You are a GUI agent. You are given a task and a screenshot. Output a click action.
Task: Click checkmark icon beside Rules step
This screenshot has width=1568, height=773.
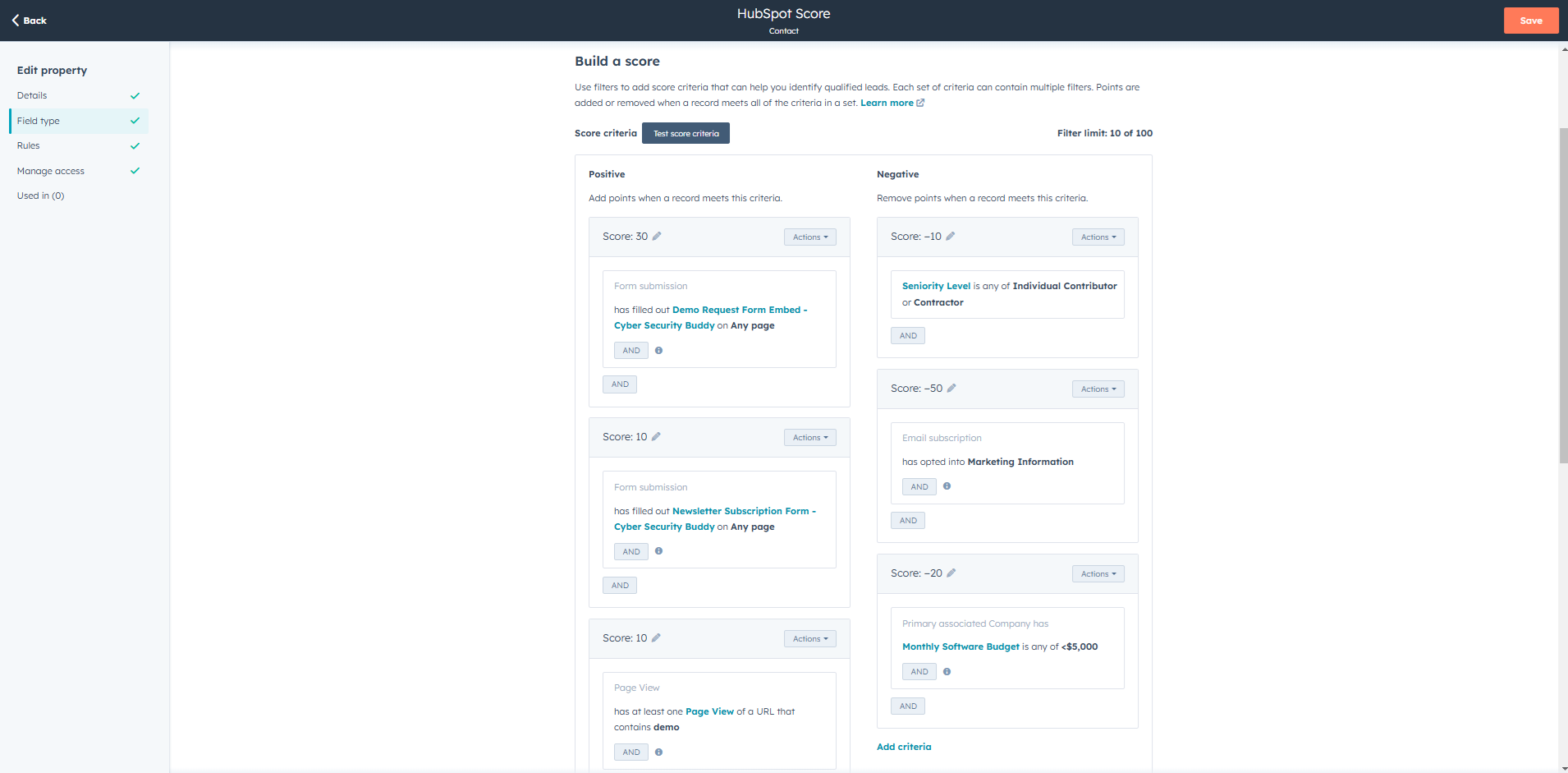(135, 146)
